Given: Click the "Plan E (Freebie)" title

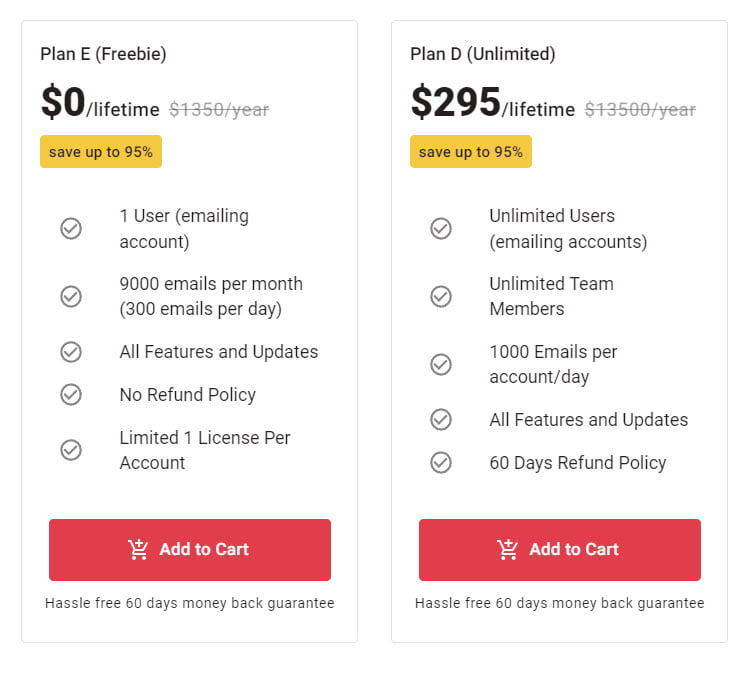Looking at the screenshot, I should click(103, 54).
